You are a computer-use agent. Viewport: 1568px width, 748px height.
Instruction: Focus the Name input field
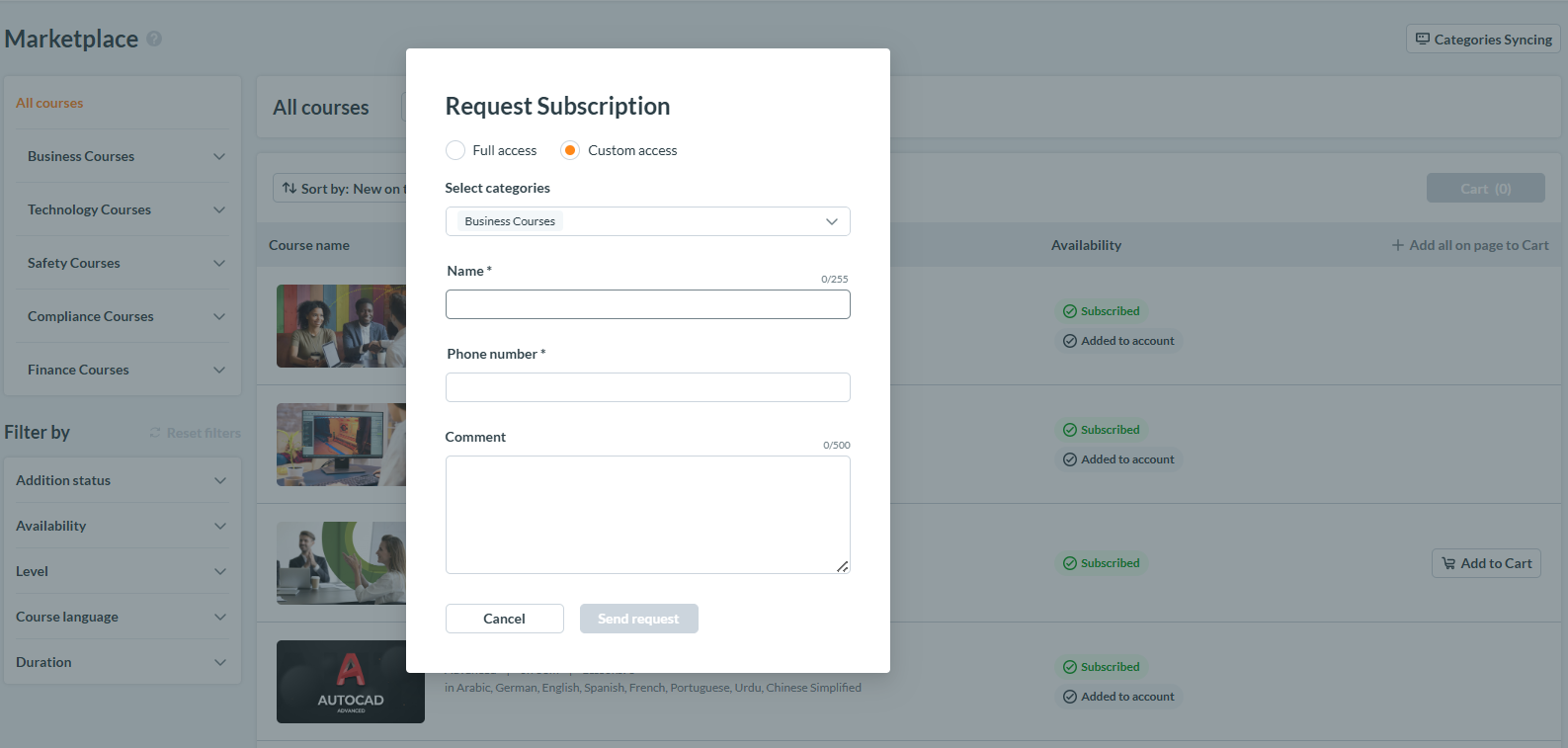[648, 304]
